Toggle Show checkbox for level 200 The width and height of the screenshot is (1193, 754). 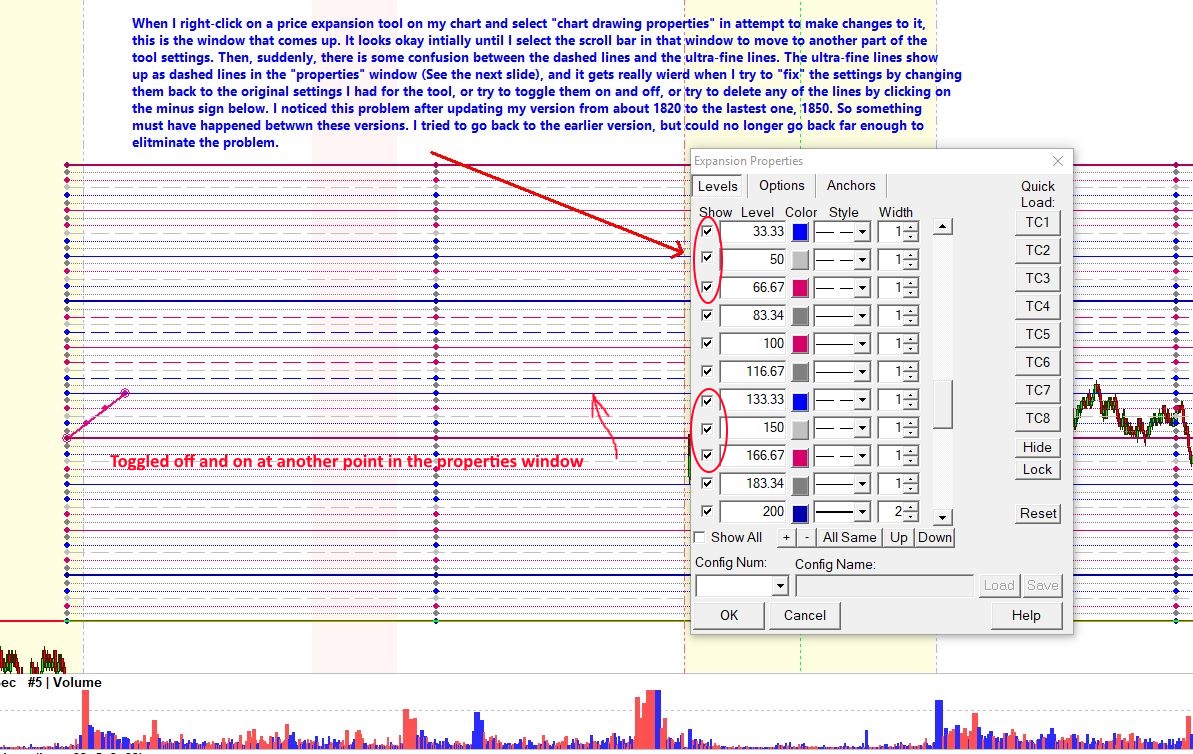pos(707,511)
